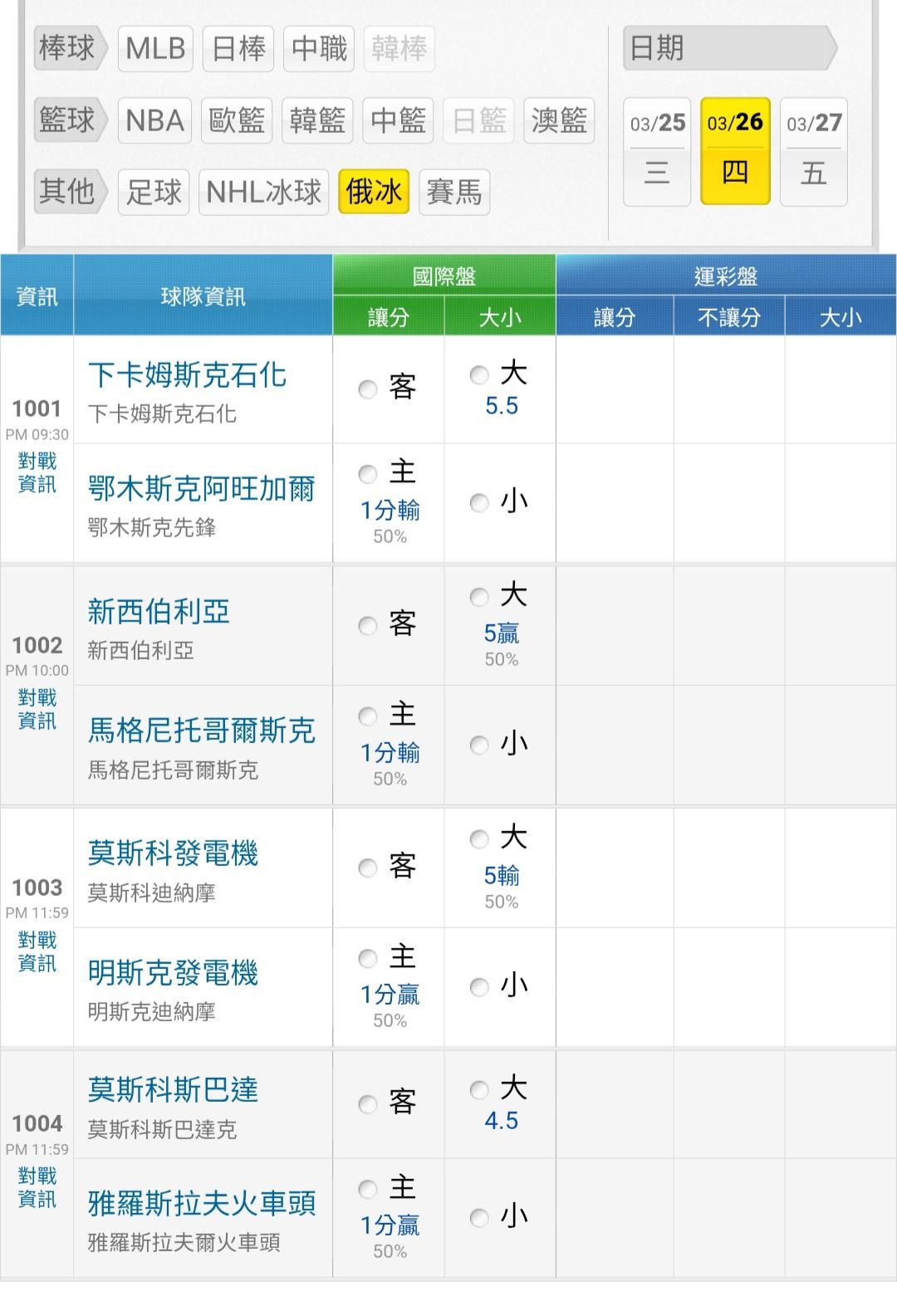Screen dimensions: 897x1316
Task: Switch to NHL冰球 tab
Action: pos(263,193)
